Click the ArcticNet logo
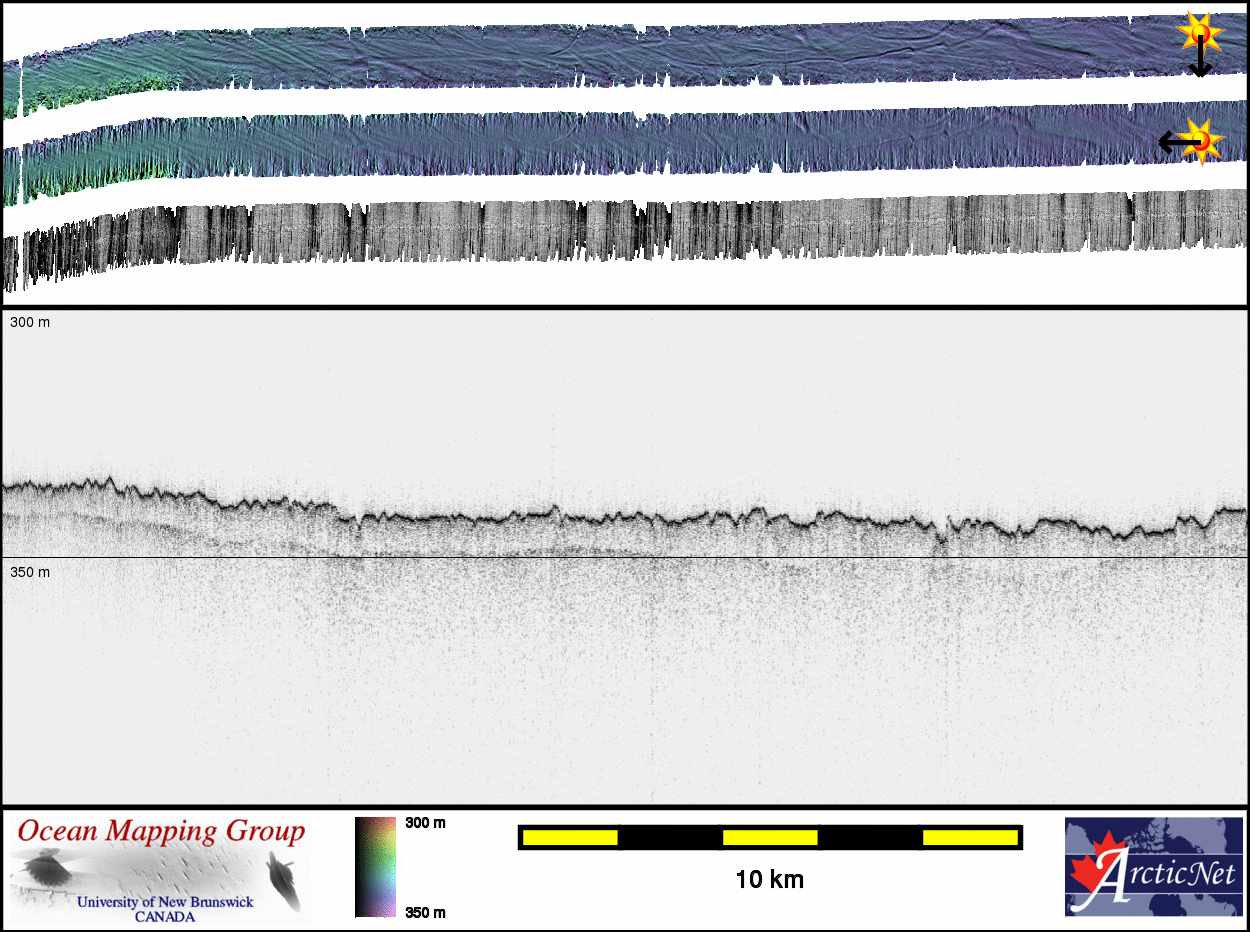 [x=1153, y=866]
